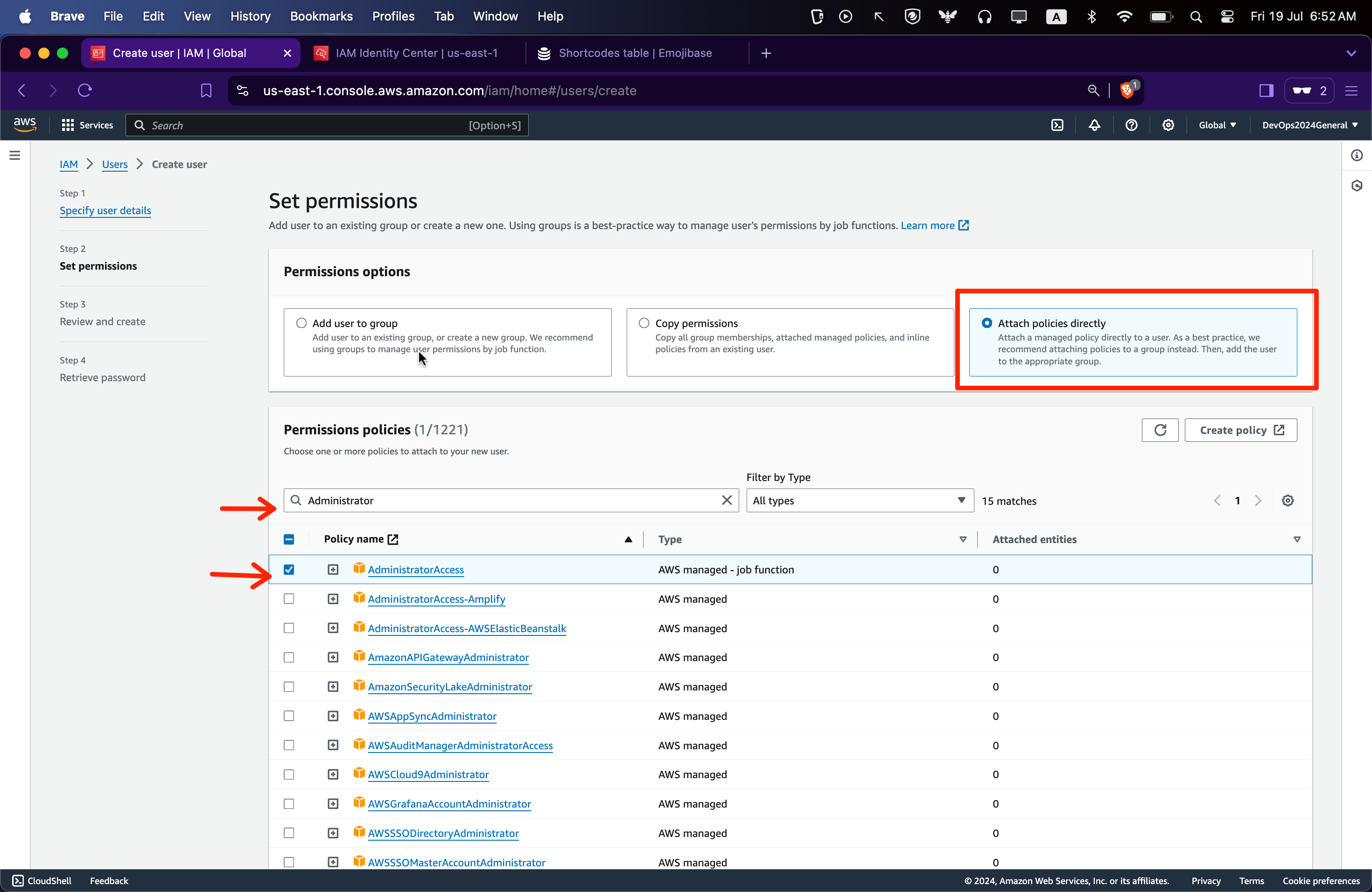This screenshot has width=1372, height=892.
Task: Check the AdministratorAccess-Amplify policy checkbox
Action: (x=289, y=599)
